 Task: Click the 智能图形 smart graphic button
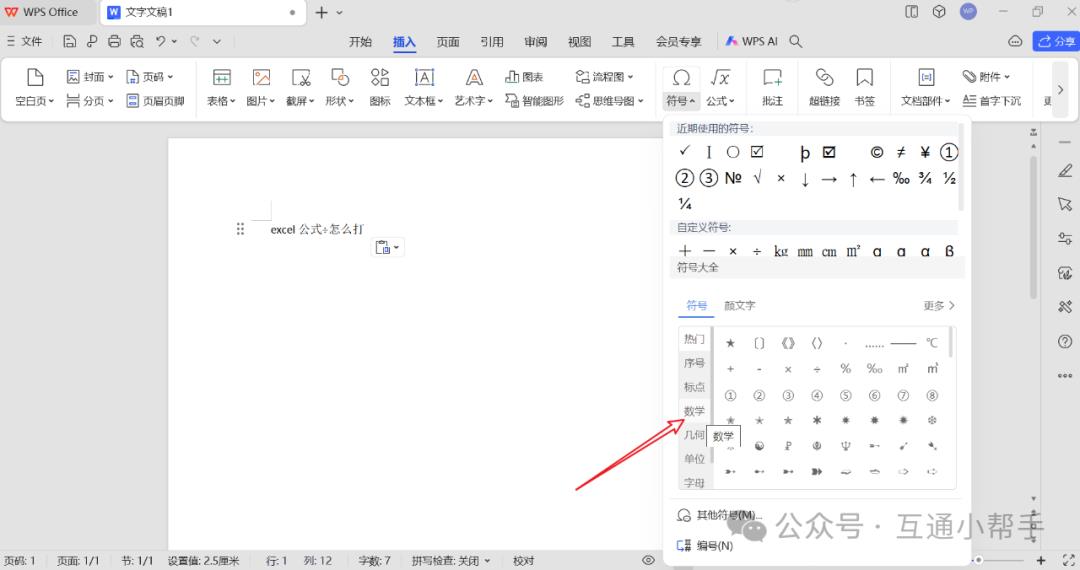click(534, 101)
